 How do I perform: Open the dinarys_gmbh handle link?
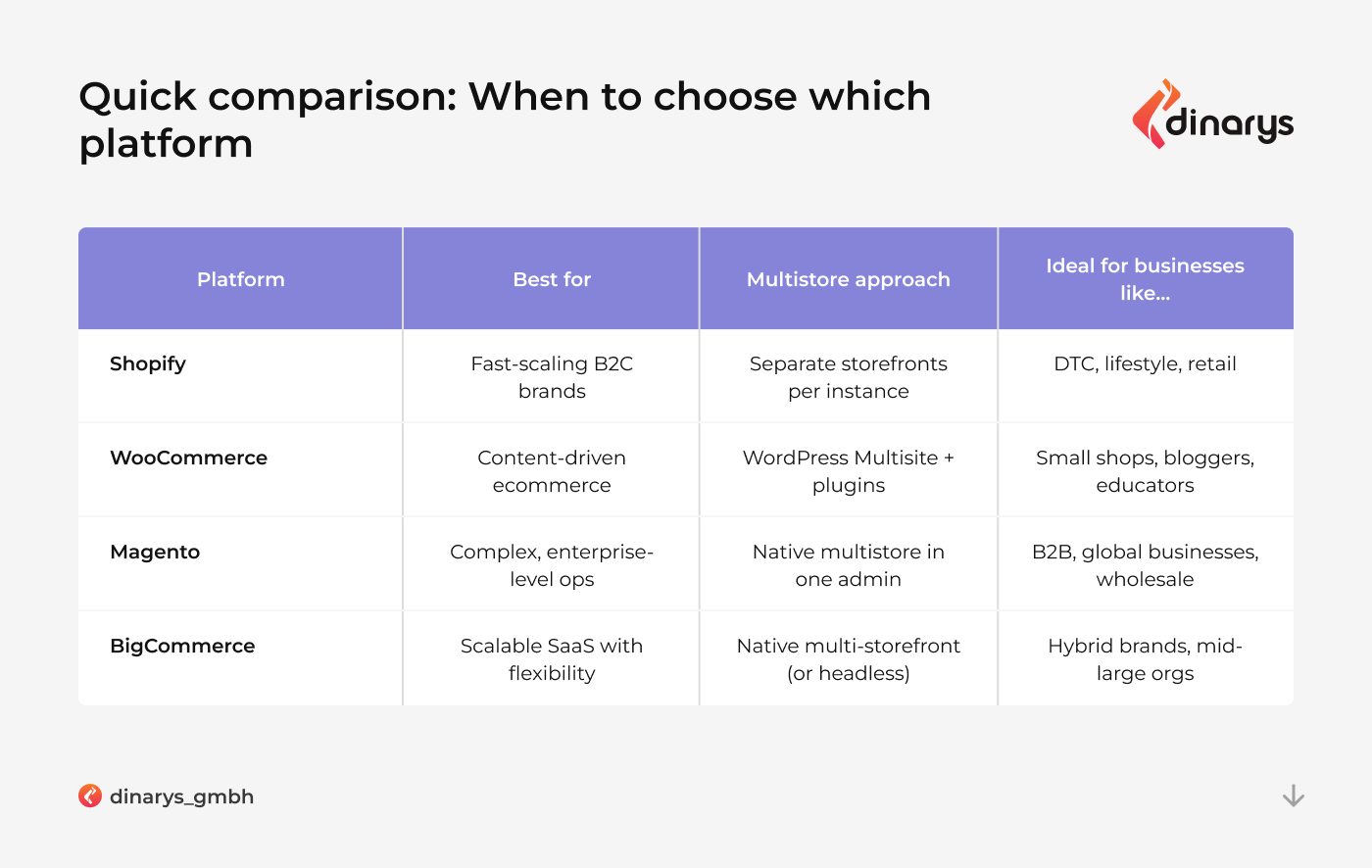pos(181,796)
